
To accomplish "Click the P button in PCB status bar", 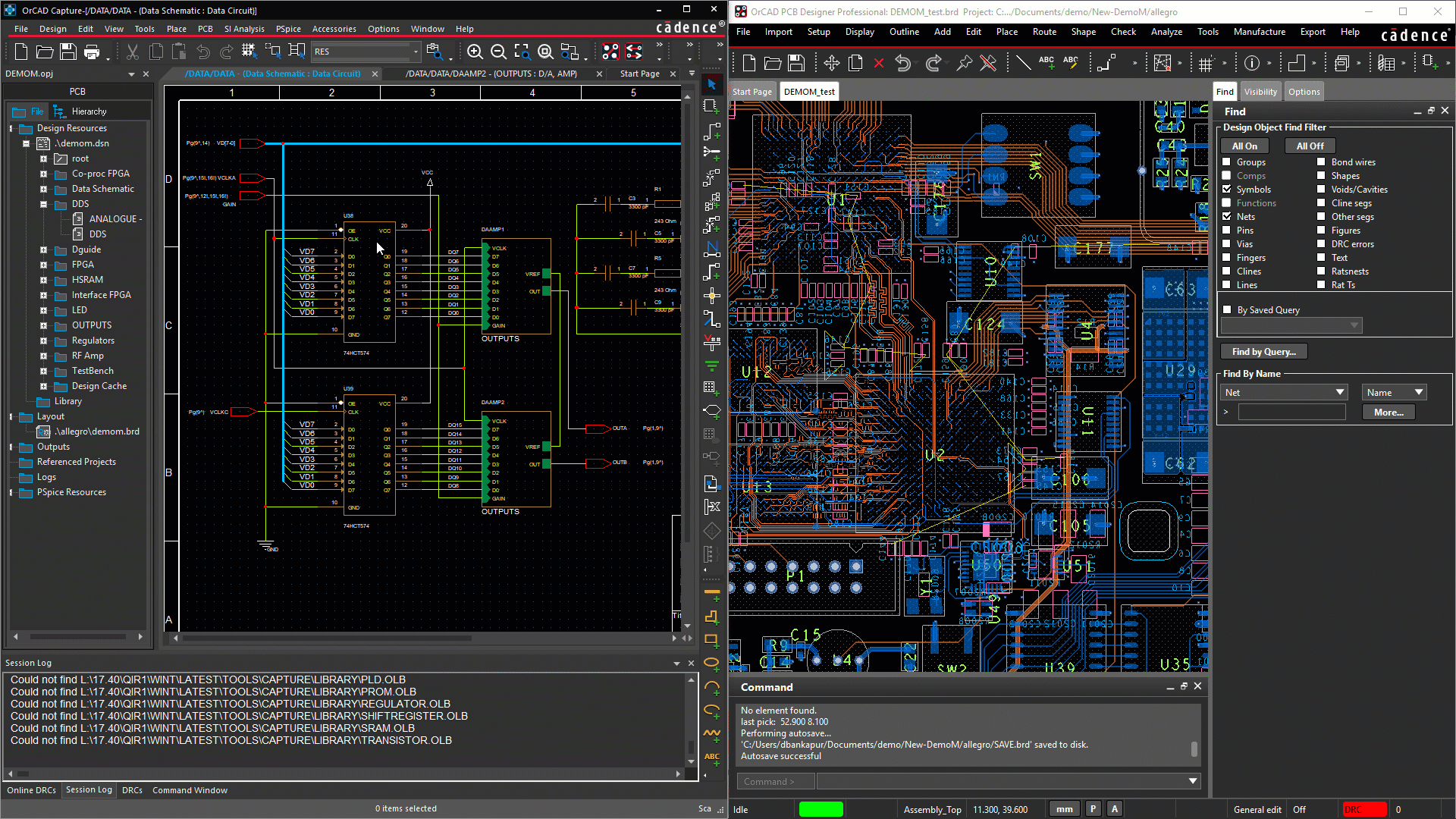I will [1093, 809].
